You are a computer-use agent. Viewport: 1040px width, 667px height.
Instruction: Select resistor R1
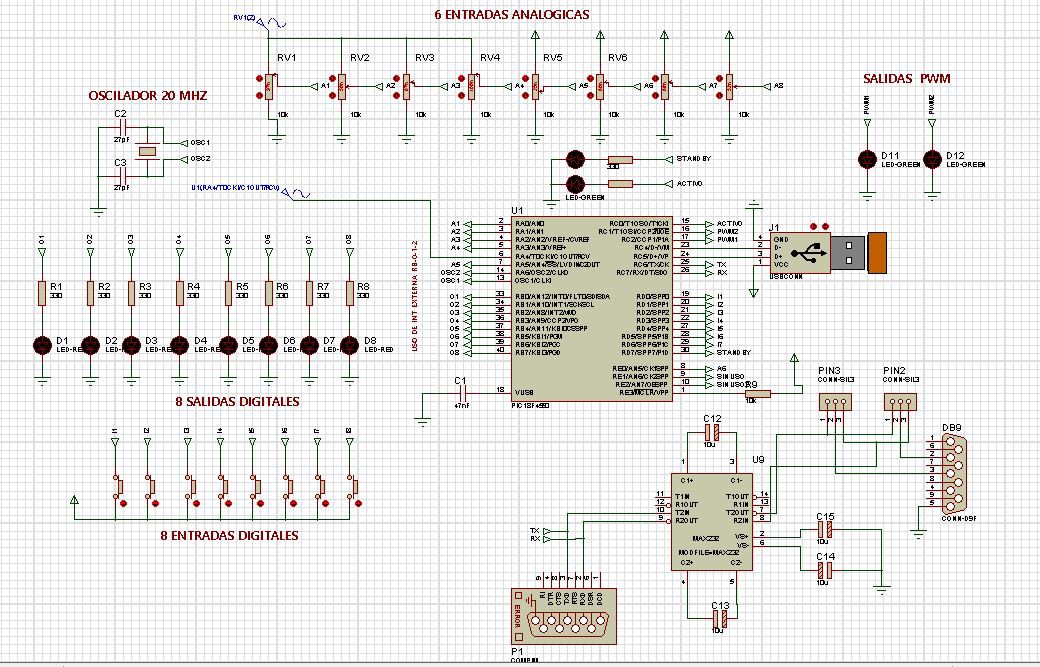coord(42,293)
